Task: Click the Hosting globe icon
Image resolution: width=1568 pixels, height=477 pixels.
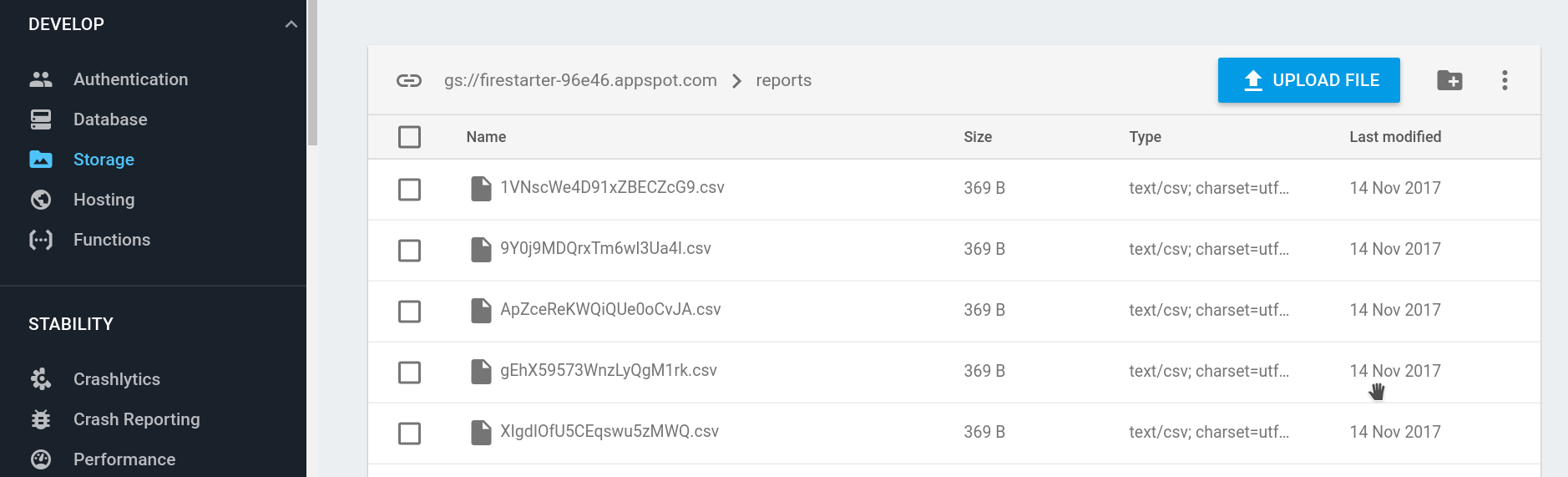Action: point(40,200)
